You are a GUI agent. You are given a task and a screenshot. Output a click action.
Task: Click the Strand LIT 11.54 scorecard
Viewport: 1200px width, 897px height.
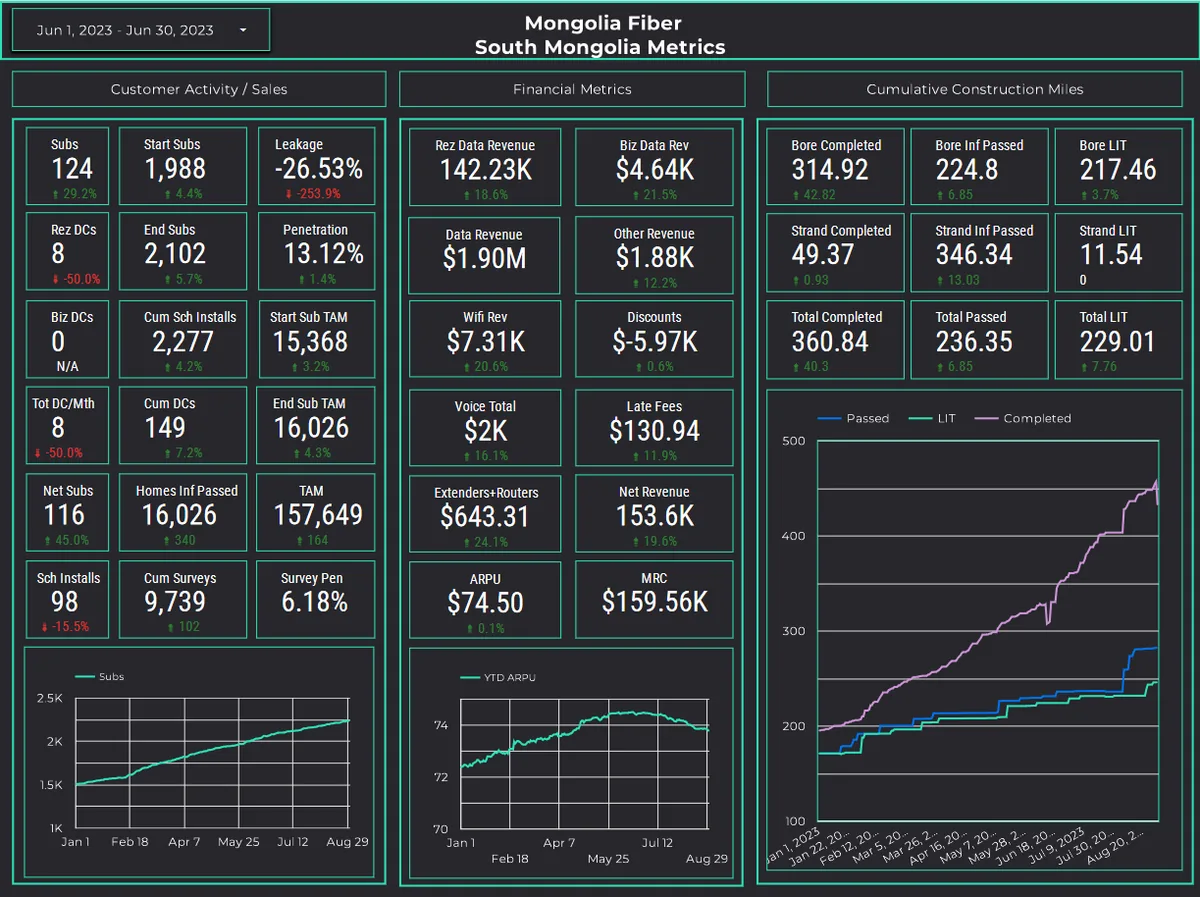click(1117, 253)
